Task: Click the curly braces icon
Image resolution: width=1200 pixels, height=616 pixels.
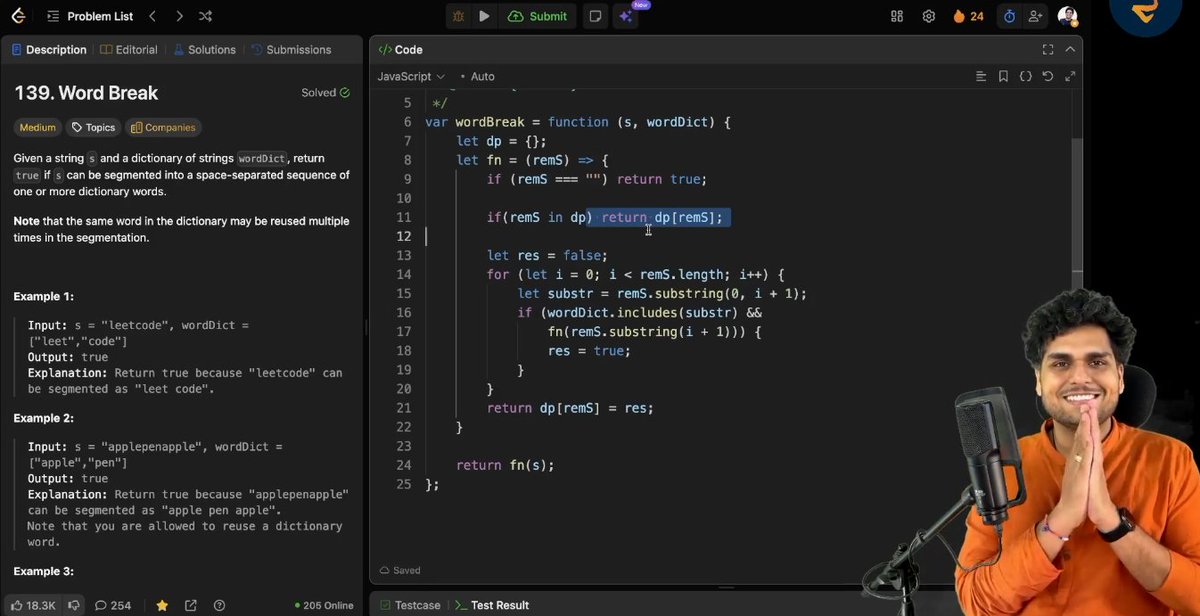Action: coord(1026,76)
